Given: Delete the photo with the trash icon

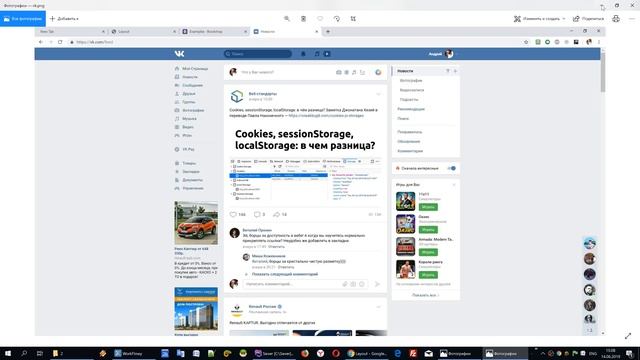Looking at the screenshot, I should point(303,19).
